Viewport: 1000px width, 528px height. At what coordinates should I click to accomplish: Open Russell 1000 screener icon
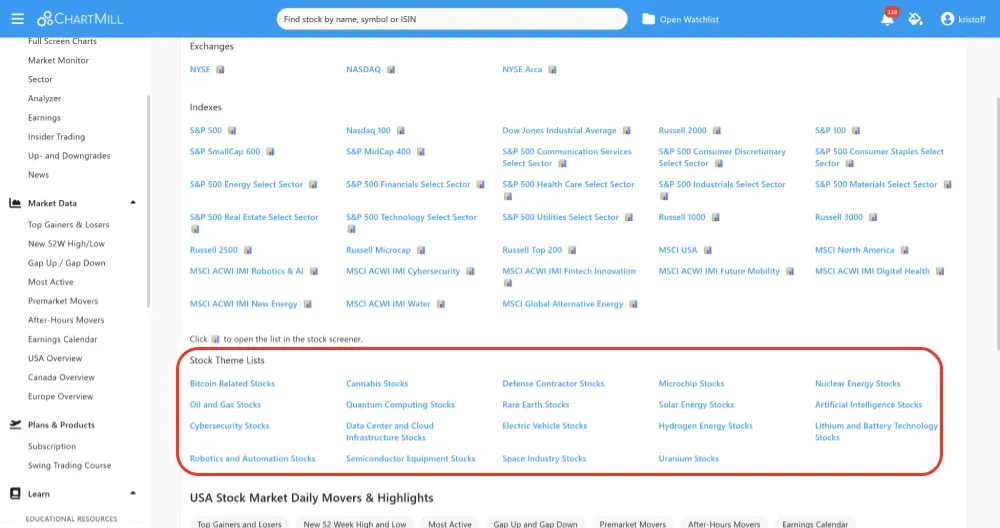click(716, 217)
